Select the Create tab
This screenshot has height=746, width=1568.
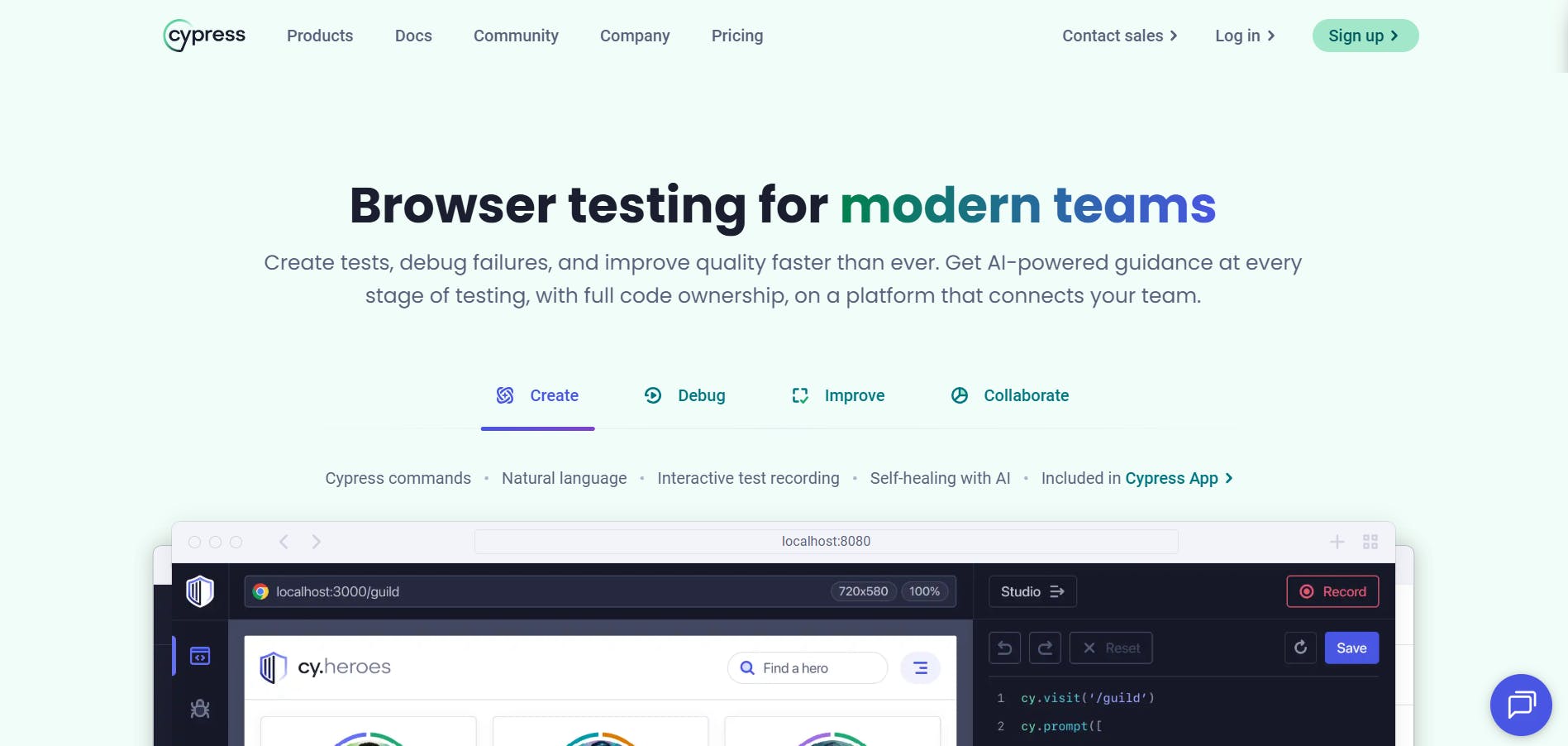(x=538, y=395)
